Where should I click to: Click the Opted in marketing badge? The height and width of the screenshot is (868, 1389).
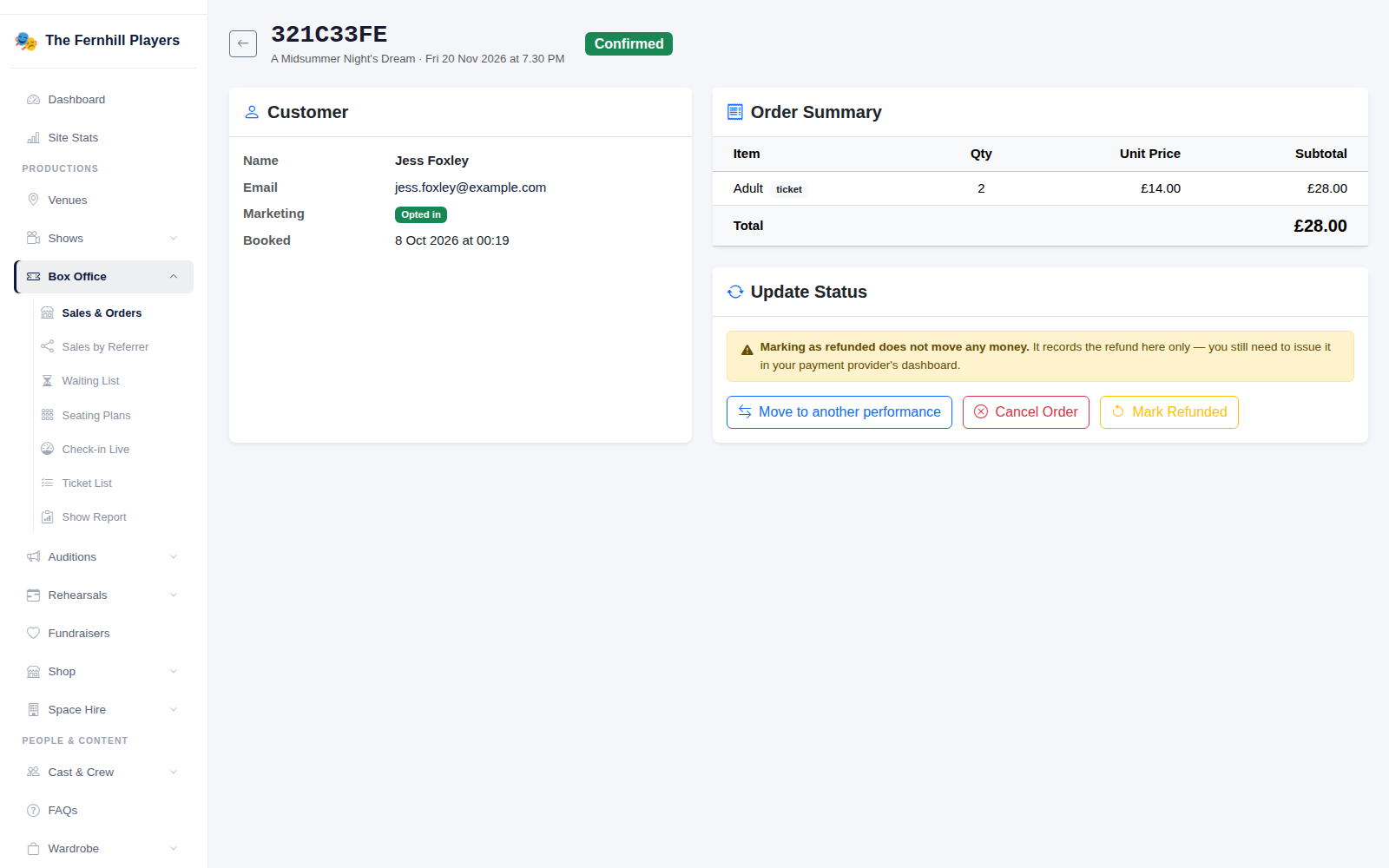421,214
